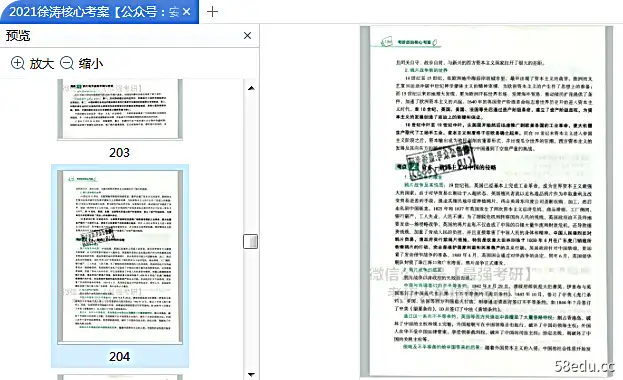Click the 放大 zoom-in magnifier icon
The image size is (623, 380).
17,63
